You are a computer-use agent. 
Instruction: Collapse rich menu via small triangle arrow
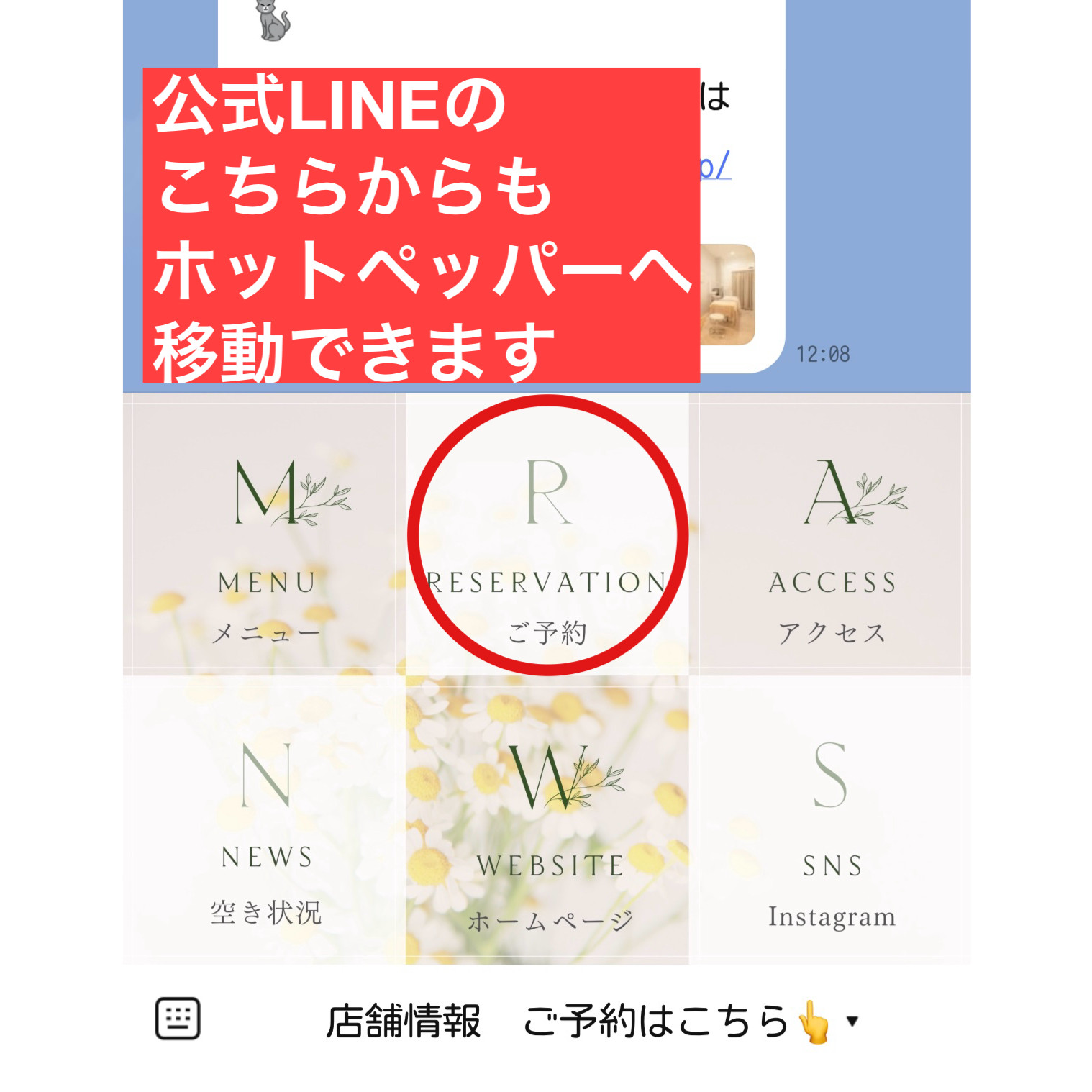point(852,1021)
